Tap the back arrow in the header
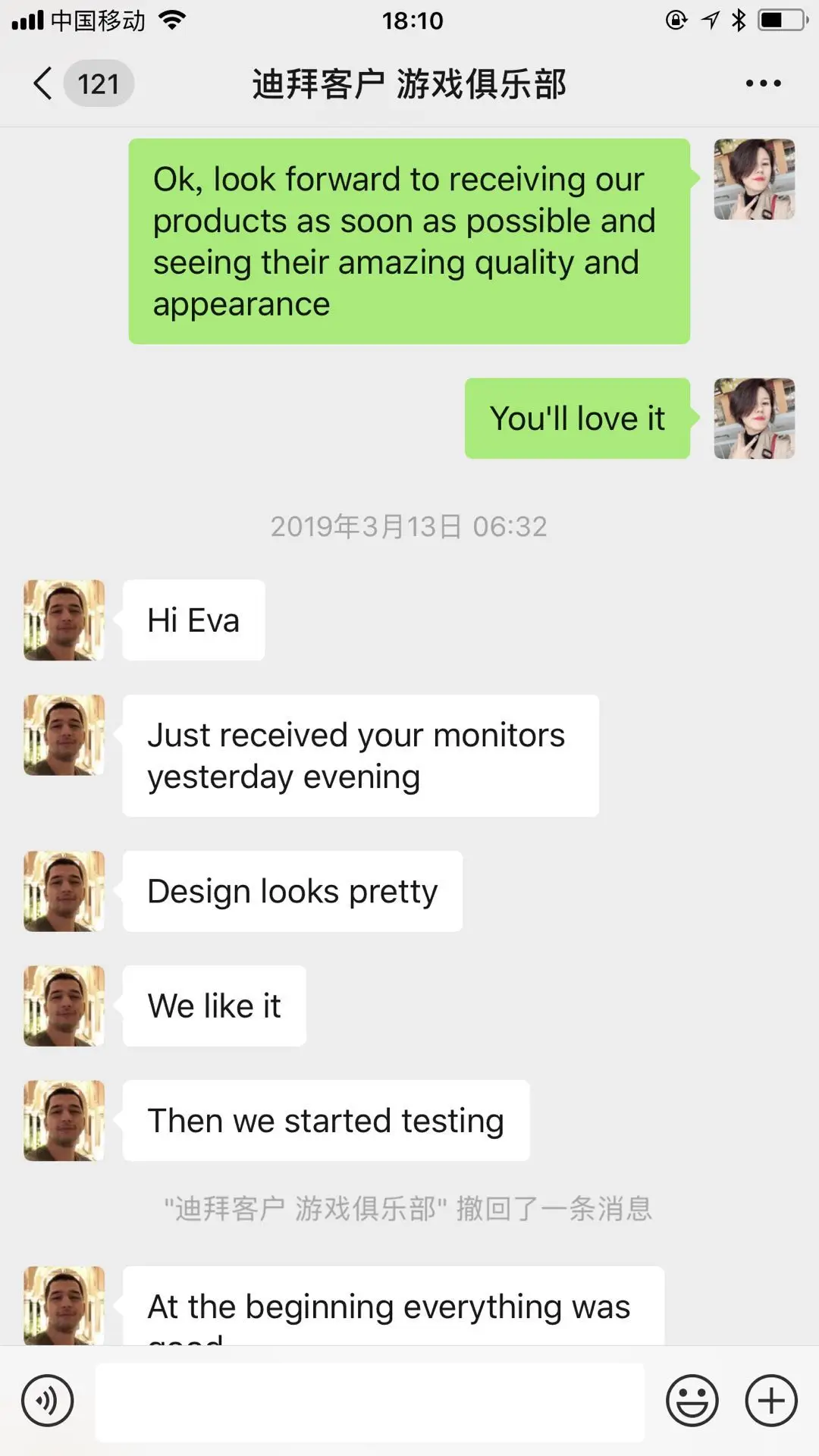The width and height of the screenshot is (819, 1456). point(43,83)
